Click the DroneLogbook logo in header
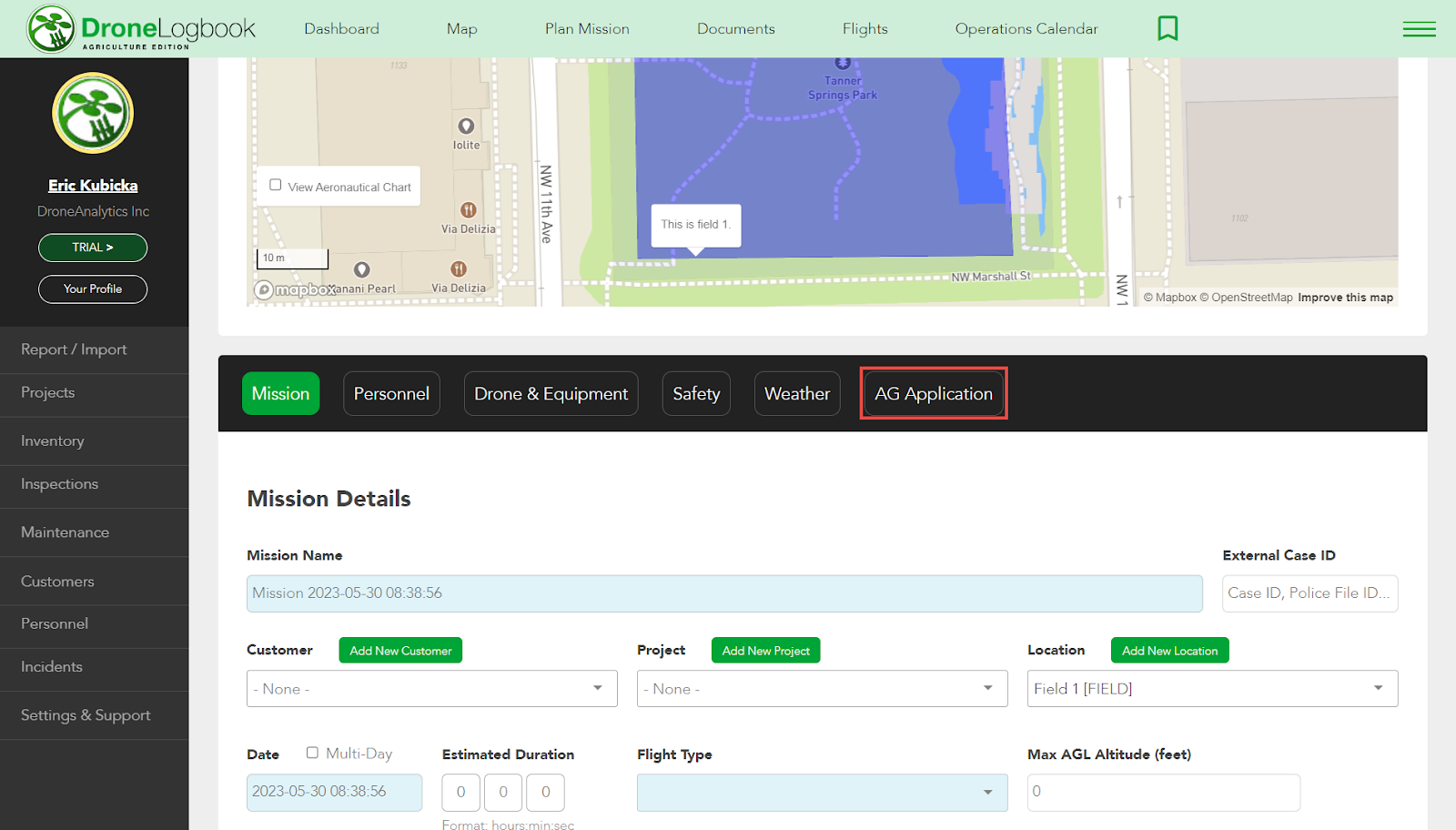This screenshot has width=1456, height=830. pyautogui.click(x=141, y=28)
